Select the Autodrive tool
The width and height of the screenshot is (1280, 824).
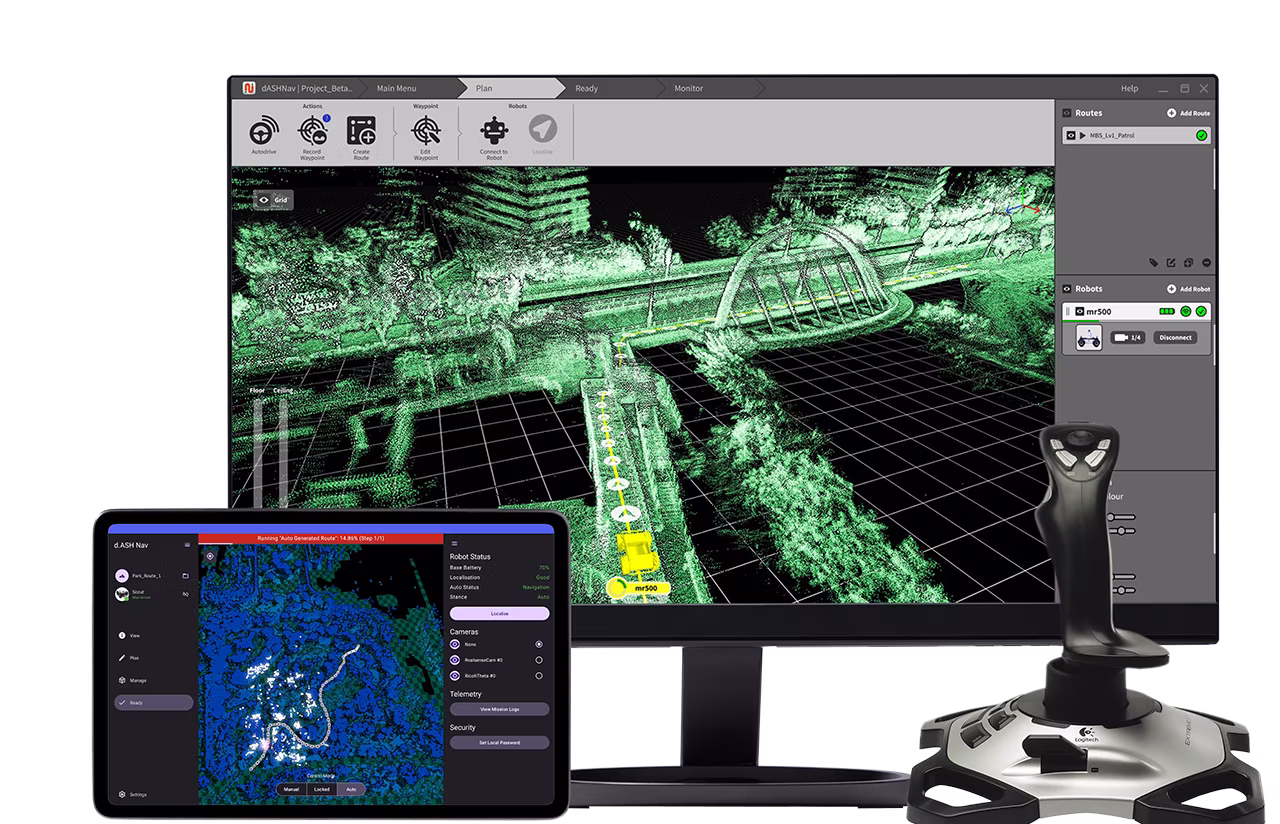[262, 132]
